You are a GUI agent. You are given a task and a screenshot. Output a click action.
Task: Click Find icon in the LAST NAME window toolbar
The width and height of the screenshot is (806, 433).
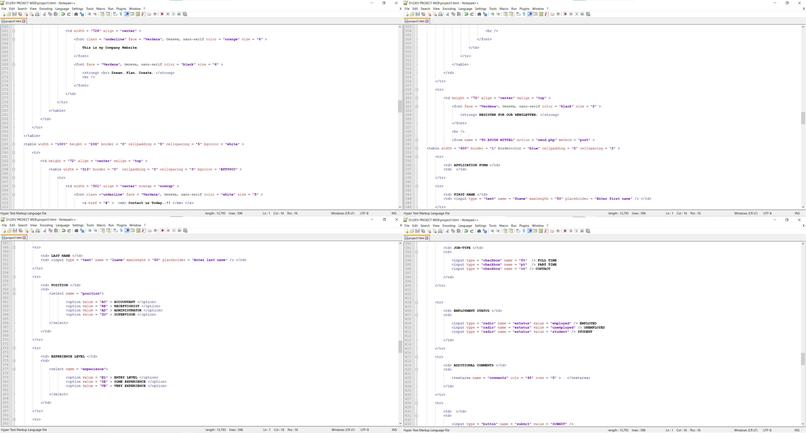[76, 230]
